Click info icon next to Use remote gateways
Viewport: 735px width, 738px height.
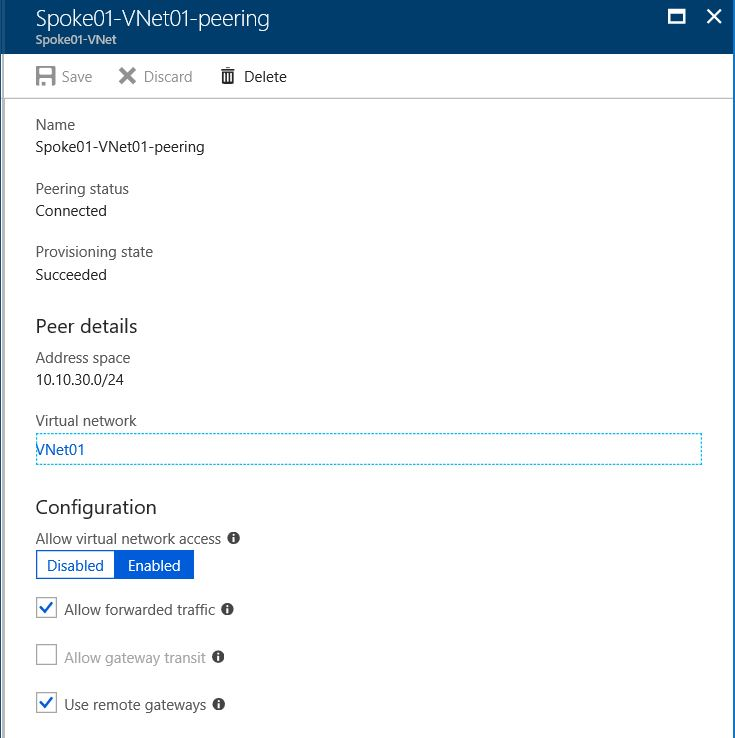[x=219, y=704]
